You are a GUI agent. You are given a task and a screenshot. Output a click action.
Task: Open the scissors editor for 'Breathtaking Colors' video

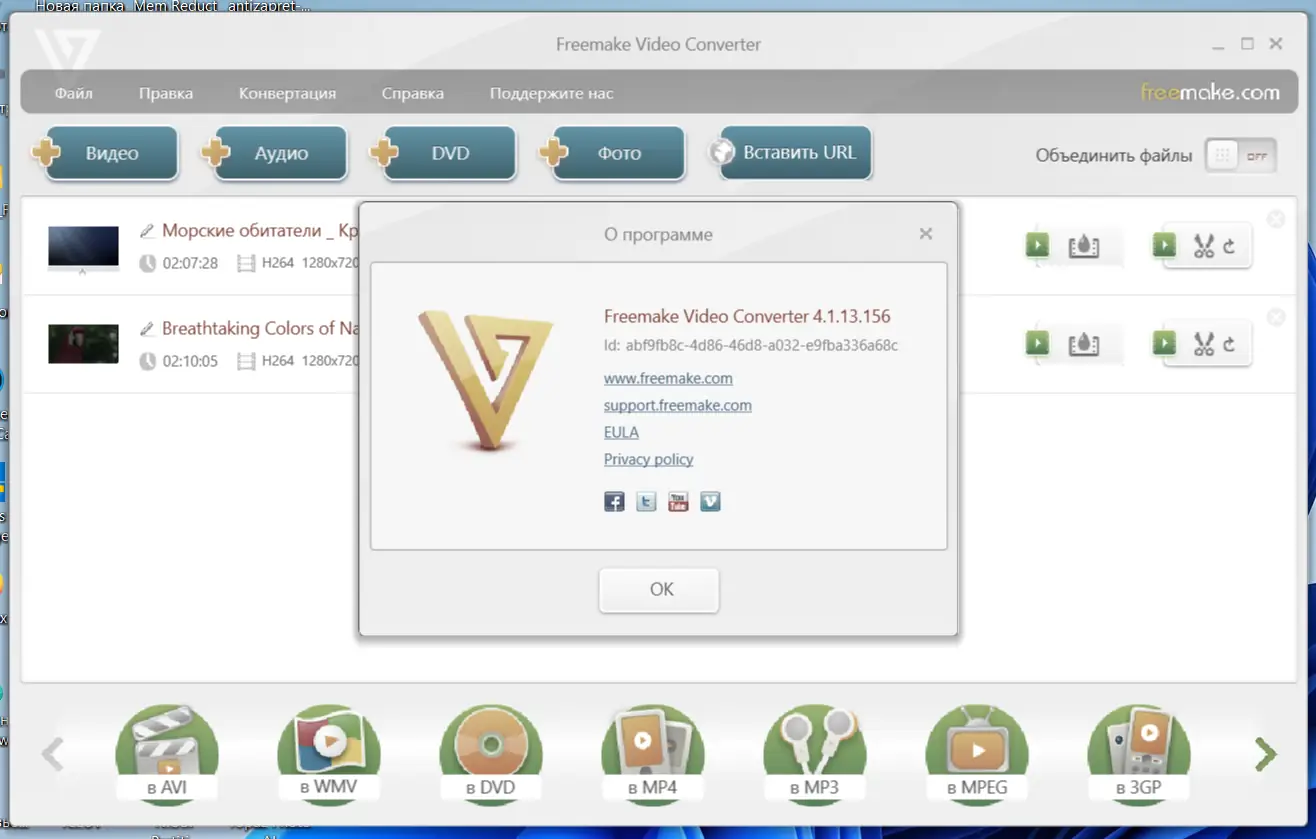[1202, 344]
